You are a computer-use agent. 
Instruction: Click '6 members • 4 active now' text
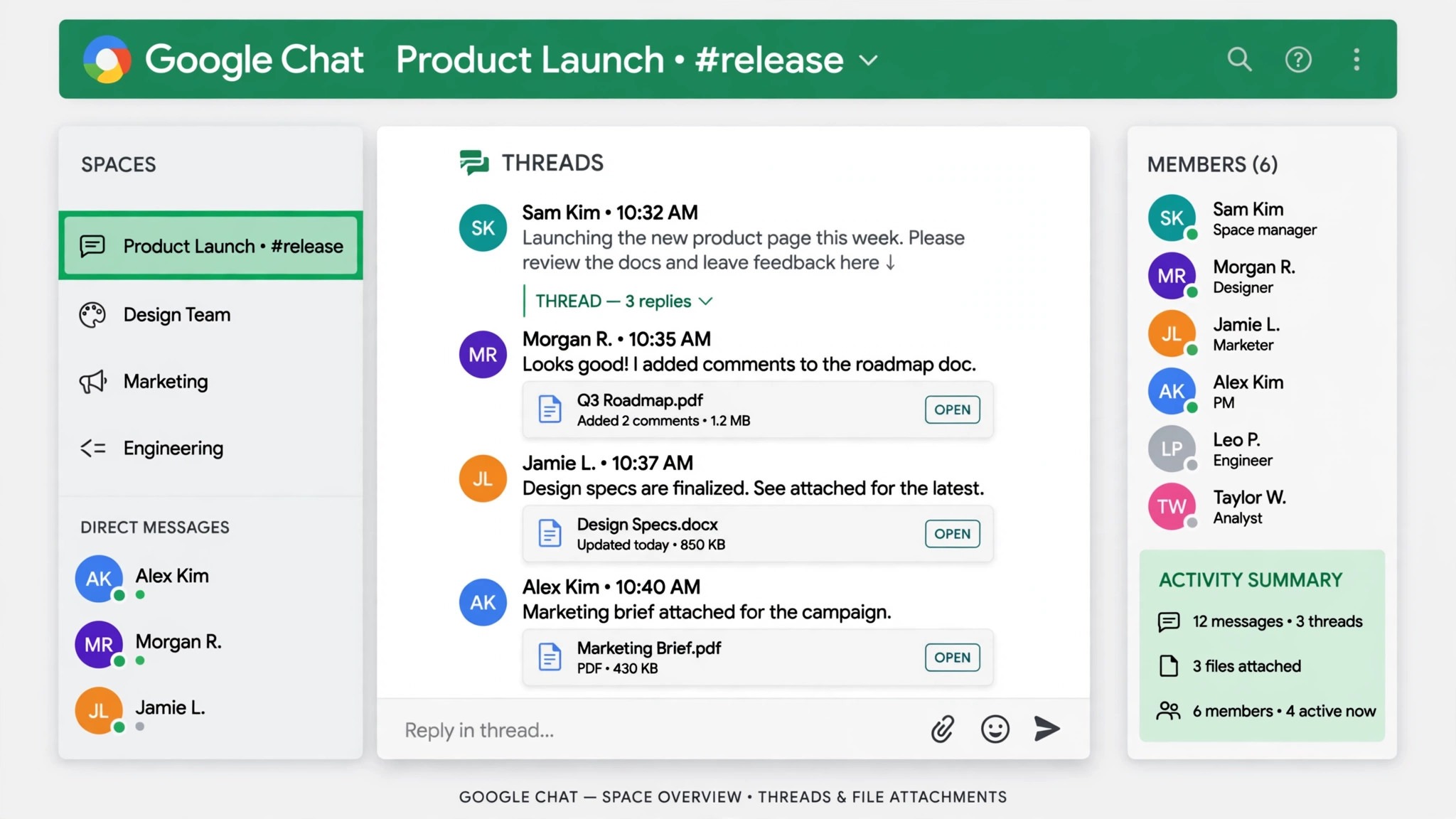click(1284, 711)
